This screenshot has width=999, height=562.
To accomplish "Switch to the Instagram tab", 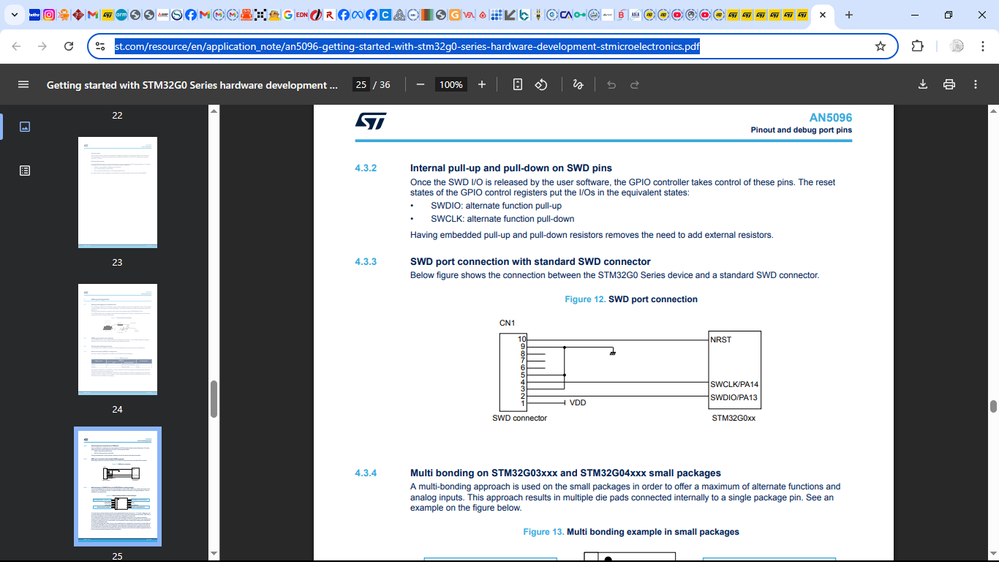I will click(48, 15).
